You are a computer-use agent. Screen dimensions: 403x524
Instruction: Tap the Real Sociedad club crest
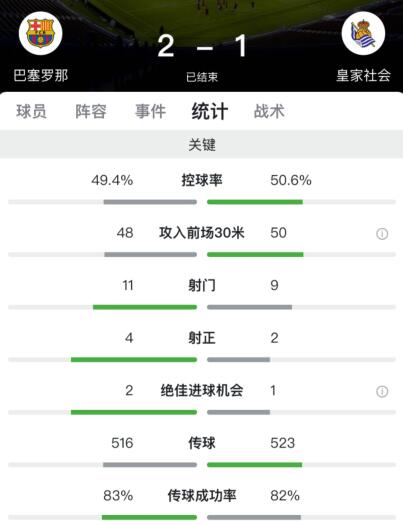363,33
